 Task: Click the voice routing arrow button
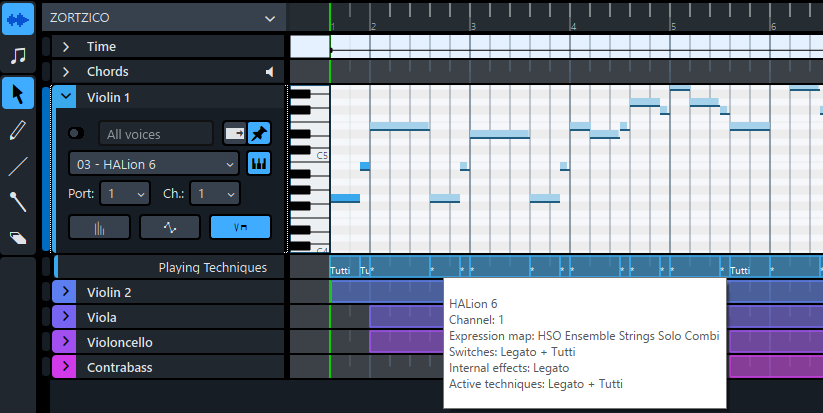[235, 133]
